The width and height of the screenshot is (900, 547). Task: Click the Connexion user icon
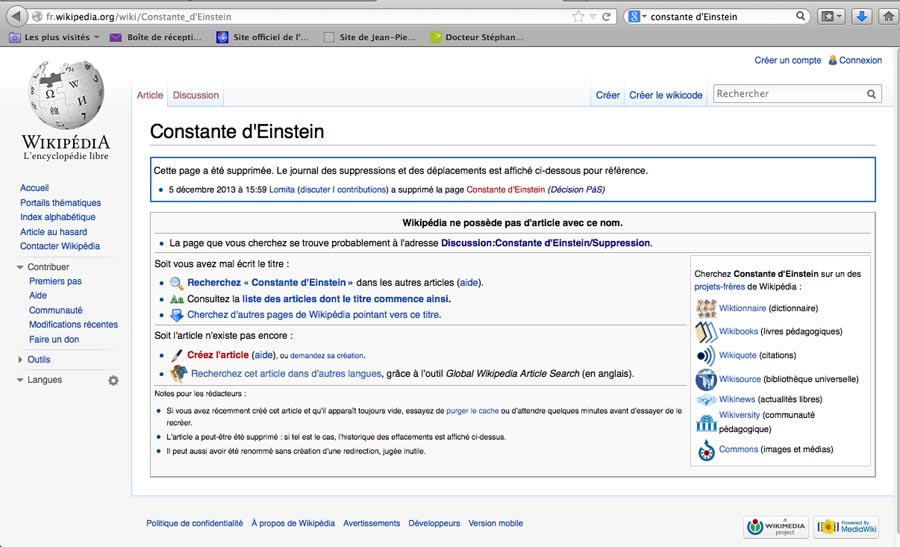pyautogui.click(x=832, y=60)
